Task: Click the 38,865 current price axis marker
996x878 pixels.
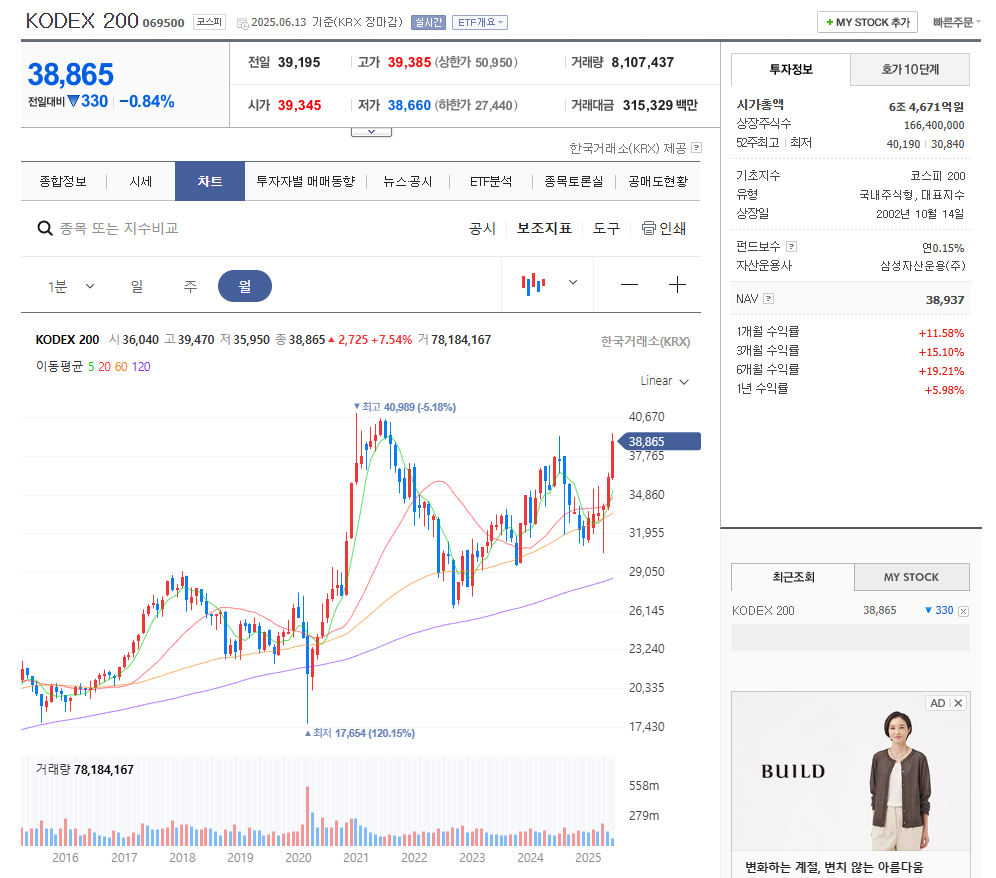Action: coord(659,441)
